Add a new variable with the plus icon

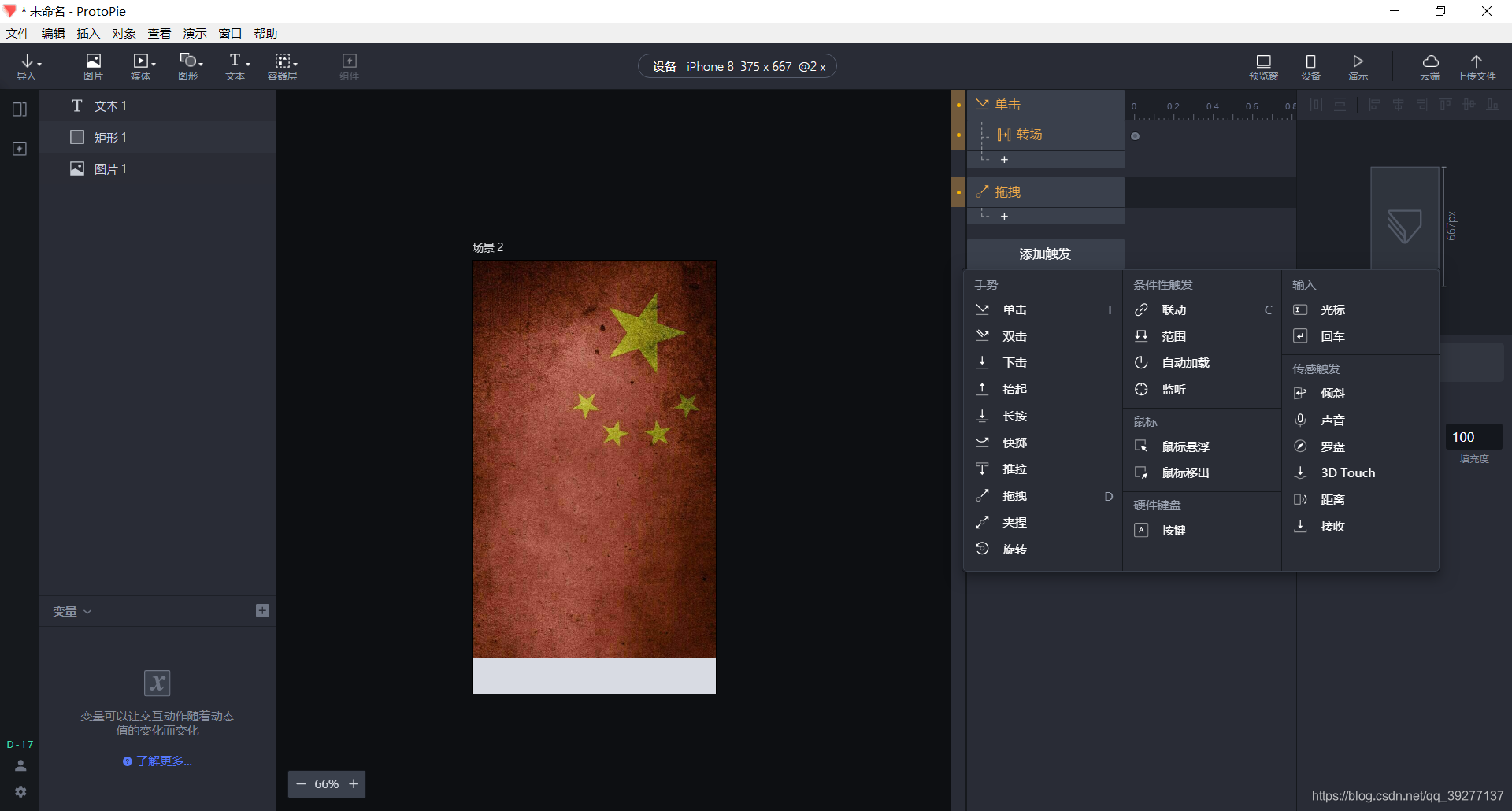click(262, 610)
